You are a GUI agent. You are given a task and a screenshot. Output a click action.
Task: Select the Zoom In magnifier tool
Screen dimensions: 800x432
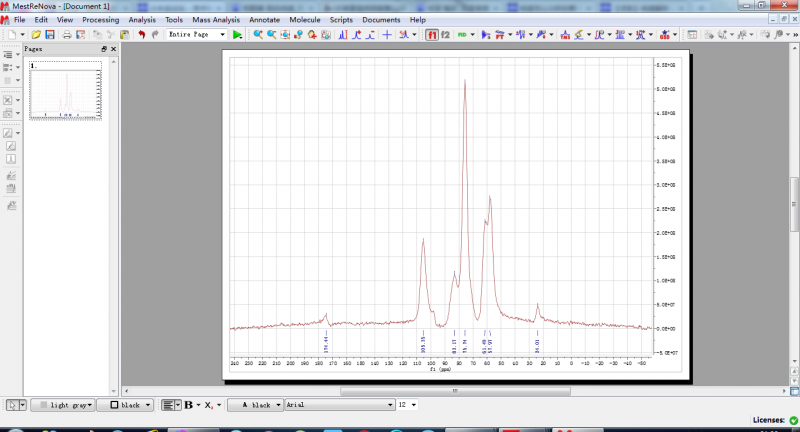click(x=258, y=35)
